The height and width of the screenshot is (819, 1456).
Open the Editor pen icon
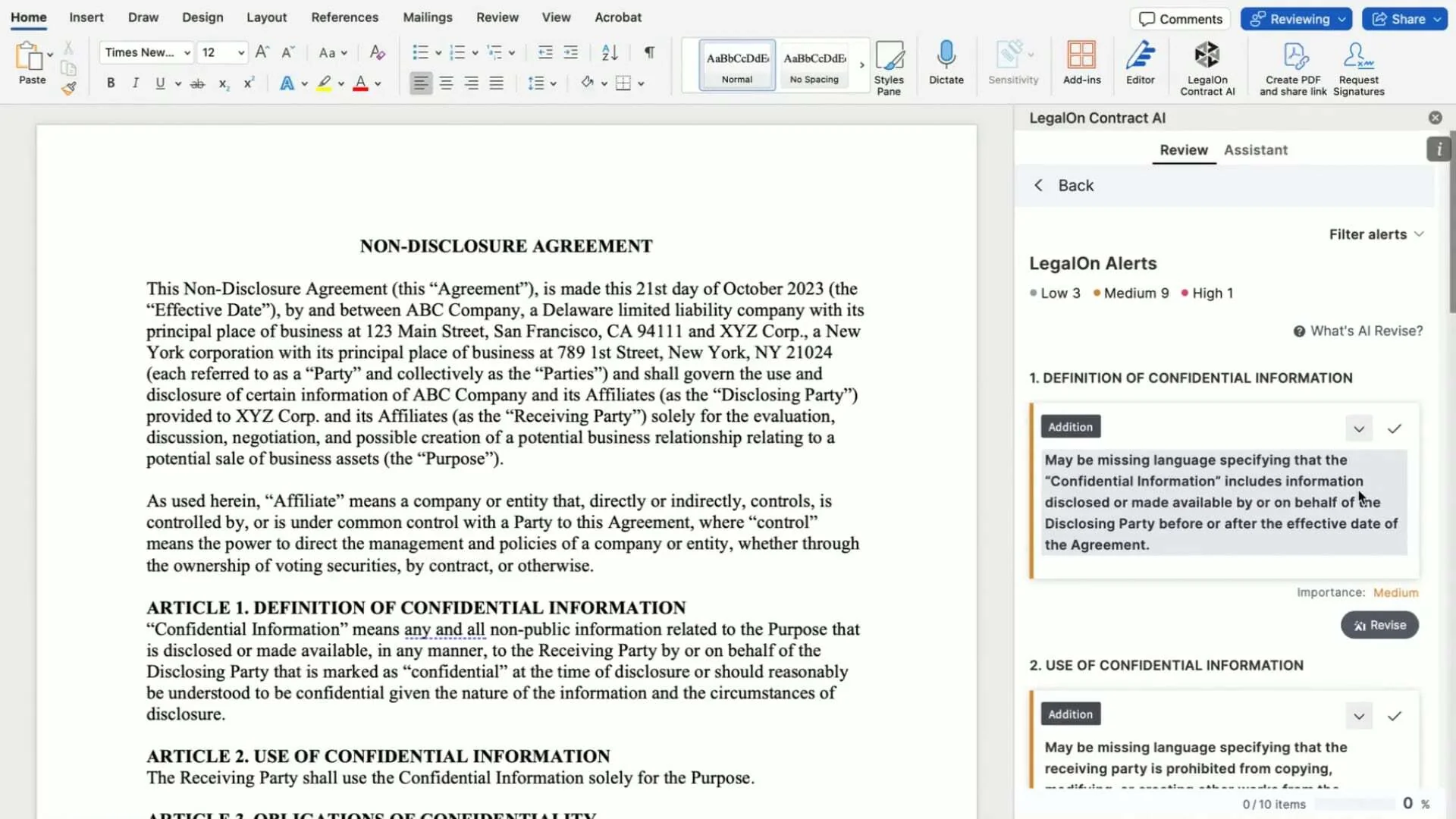pos(1140,55)
